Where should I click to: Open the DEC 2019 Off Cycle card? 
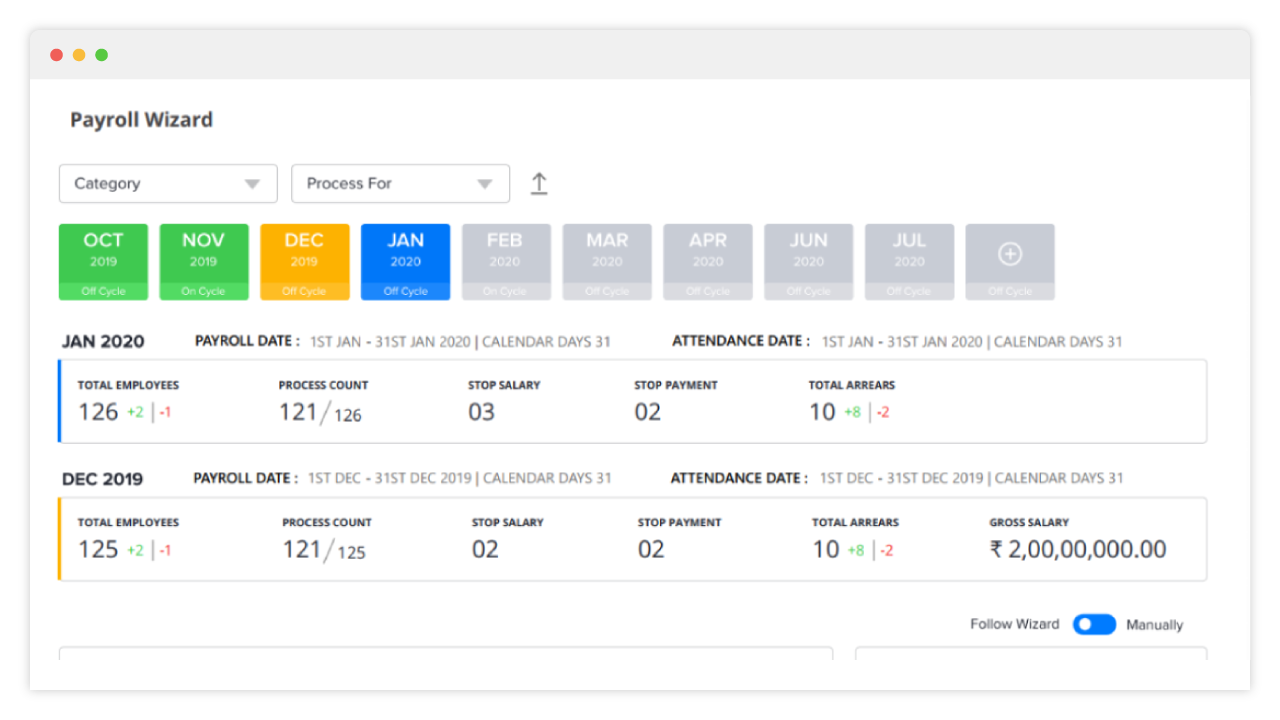pyautogui.click(x=304, y=261)
